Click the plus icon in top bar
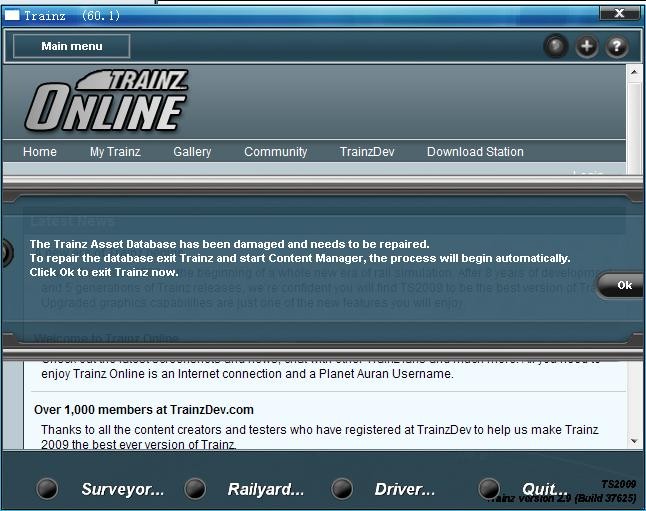Viewport: 646px width, 511px height. coord(586,47)
